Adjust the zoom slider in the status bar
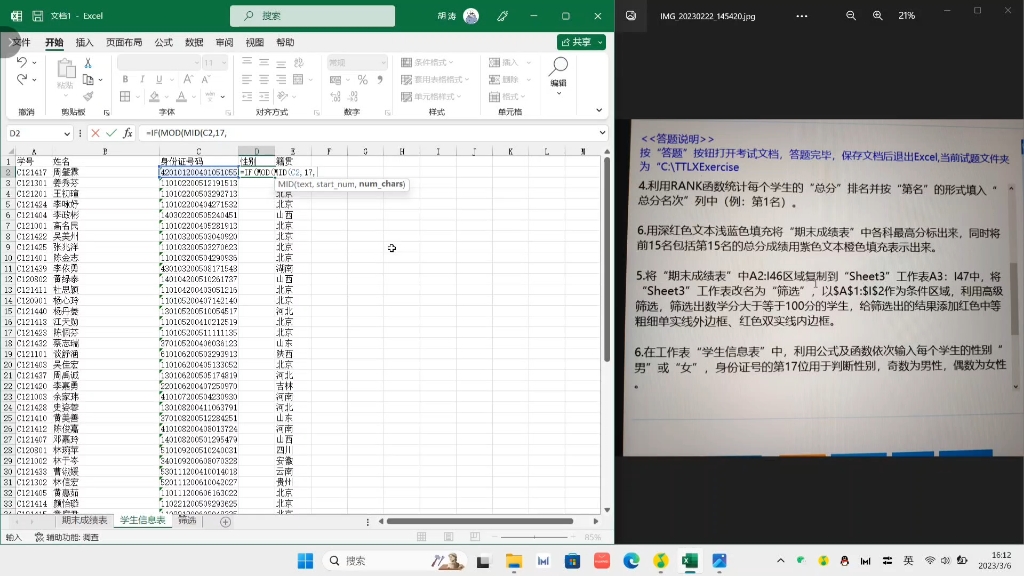 tap(533, 536)
